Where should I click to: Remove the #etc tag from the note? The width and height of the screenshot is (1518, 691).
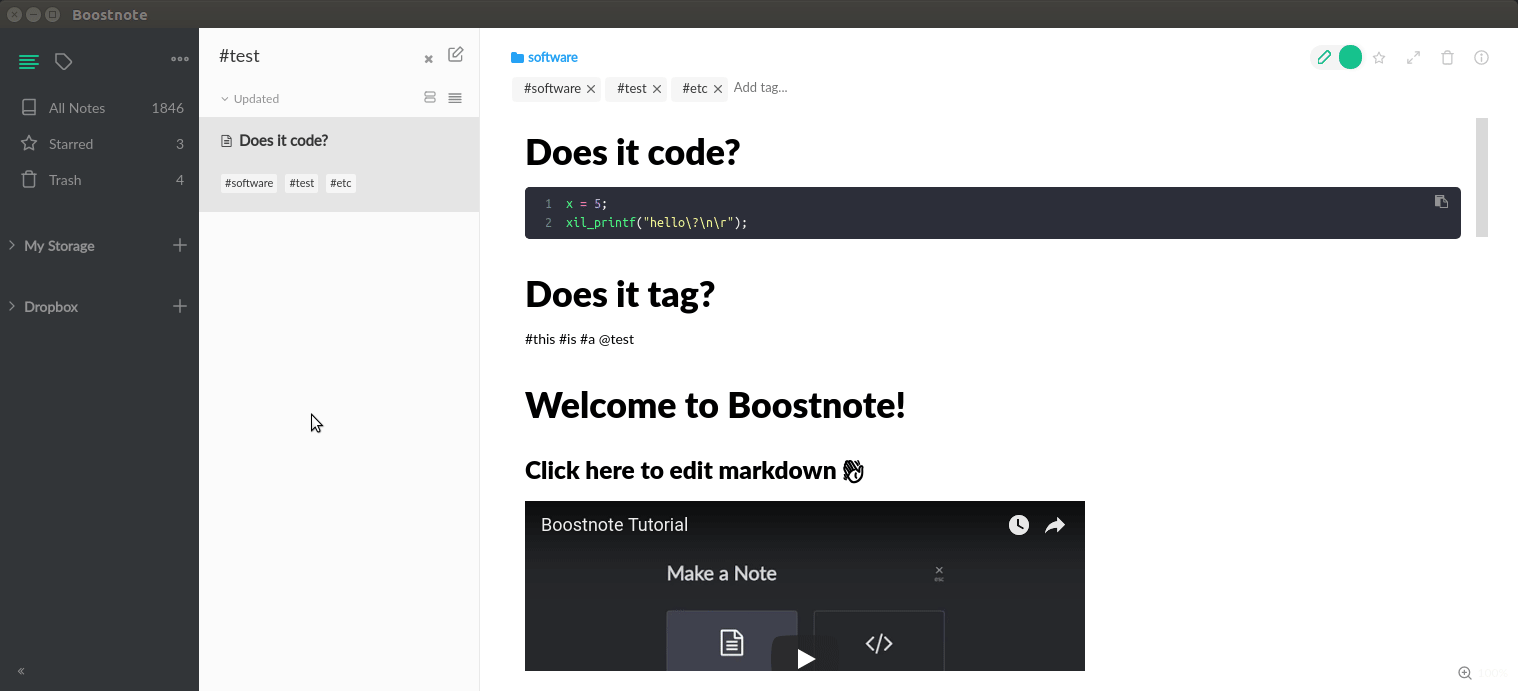point(717,88)
